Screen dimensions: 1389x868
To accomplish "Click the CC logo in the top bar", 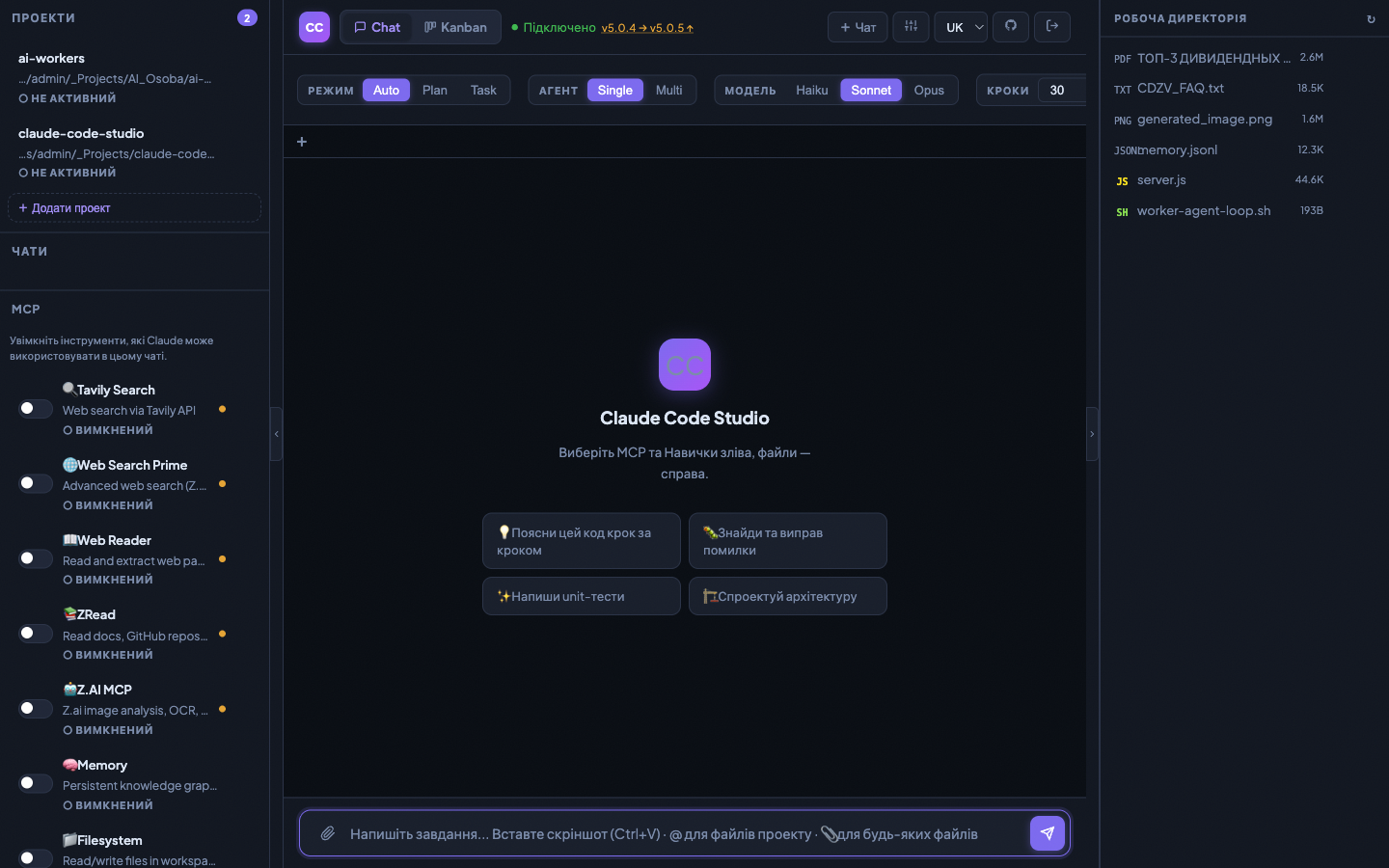I will pos(314,27).
